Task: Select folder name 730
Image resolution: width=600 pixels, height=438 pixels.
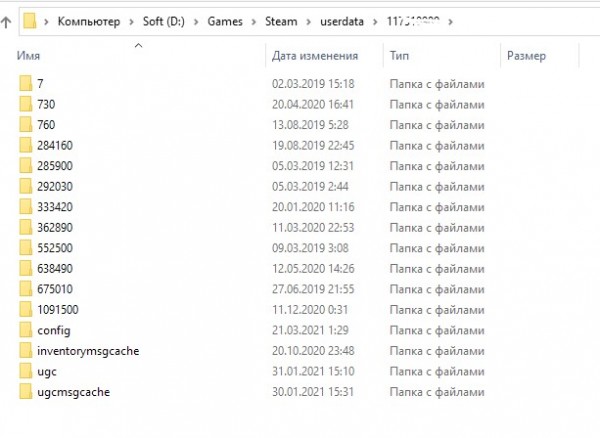Action: 46,104
